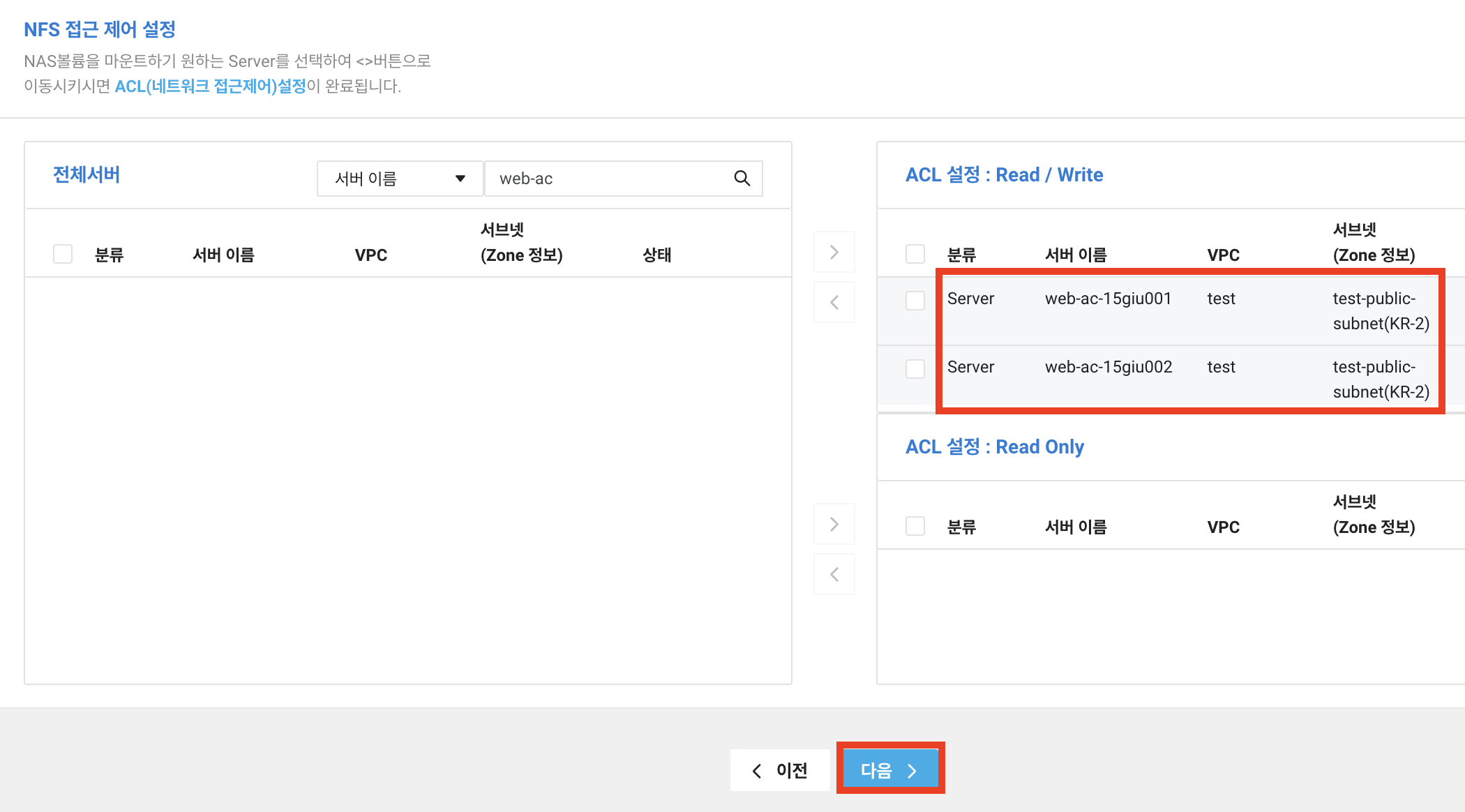This screenshot has height=812, width=1465.
Task: Tick checkbox for web-ac-15giu002 server
Action: tap(915, 368)
